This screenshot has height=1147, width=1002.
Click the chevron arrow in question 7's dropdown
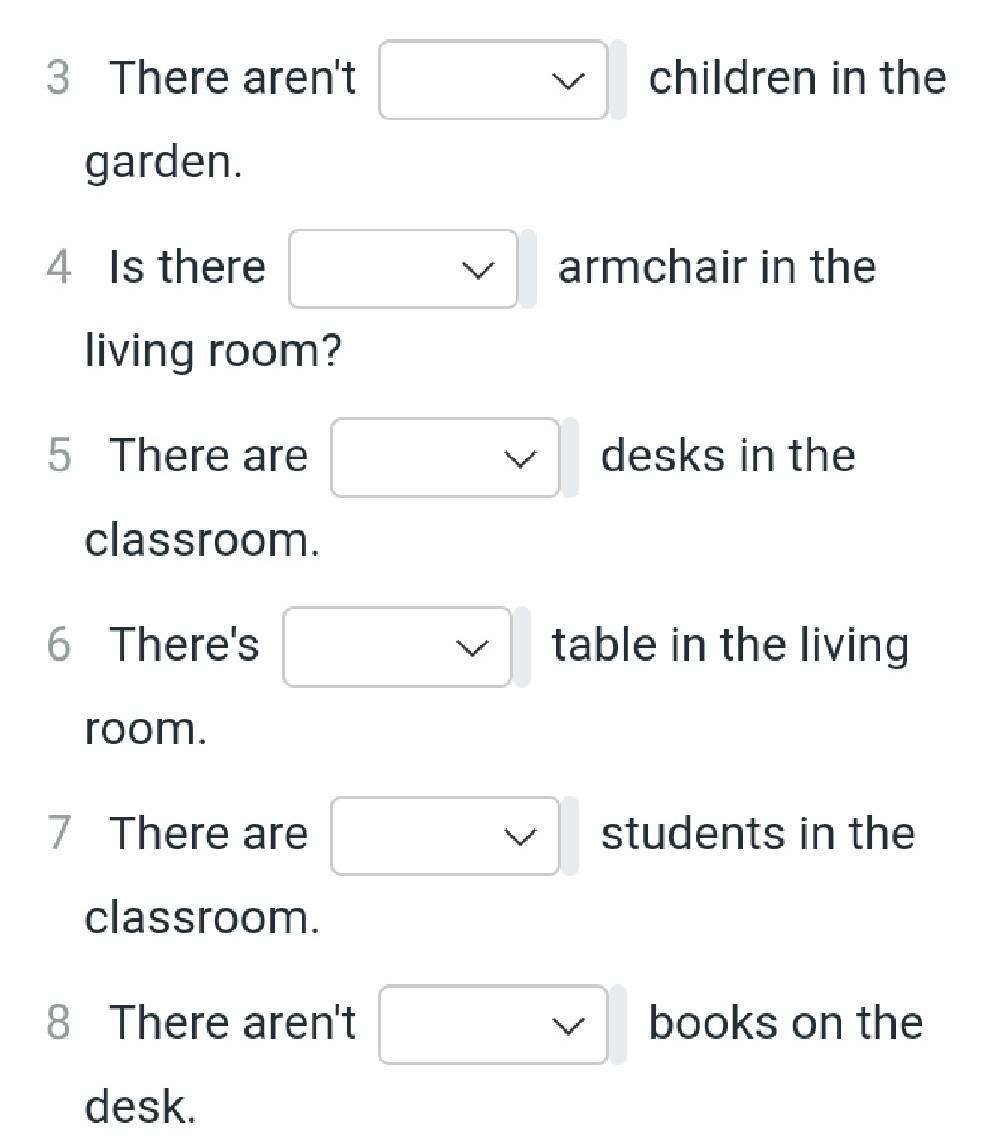tap(520, 837)
